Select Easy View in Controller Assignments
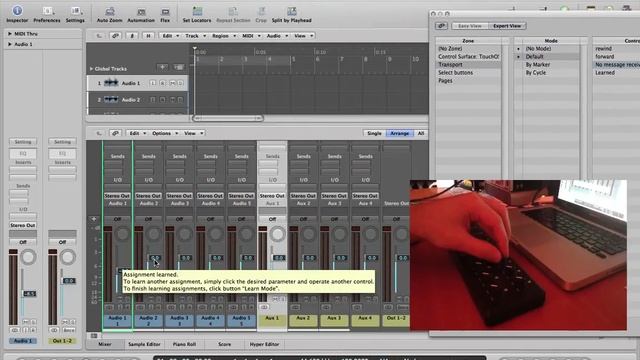This screenshot has height=360, width=640. [x=470, y=26]
